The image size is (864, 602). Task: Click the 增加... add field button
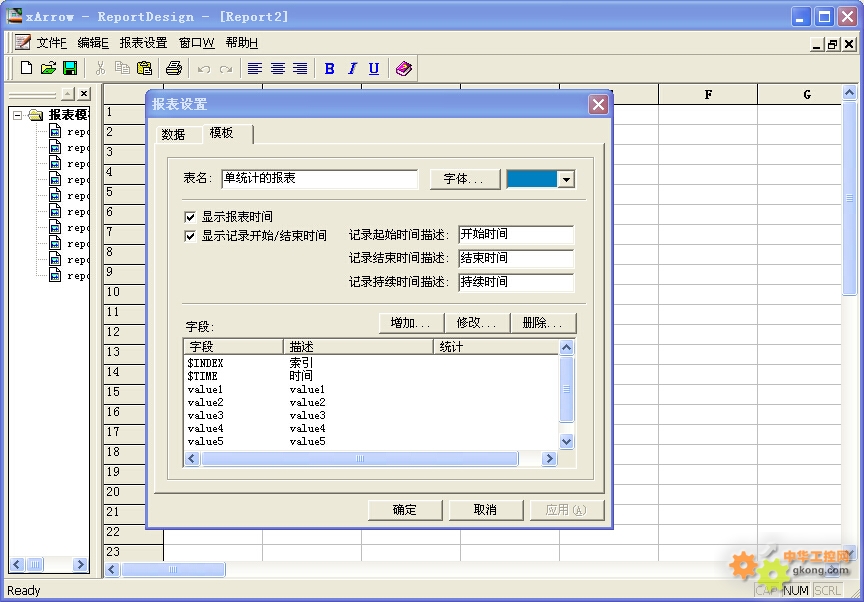[x=410, y=323]
